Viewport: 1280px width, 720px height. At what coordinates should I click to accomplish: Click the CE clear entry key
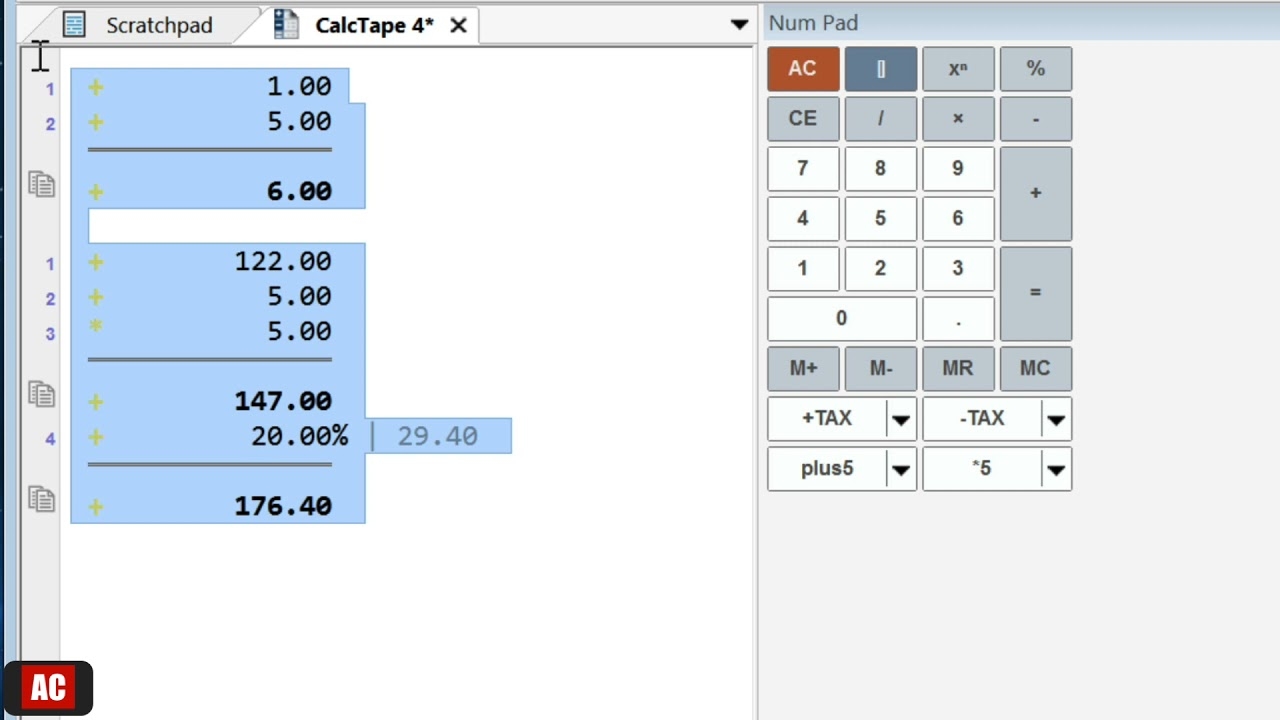(x=803, y=119)
